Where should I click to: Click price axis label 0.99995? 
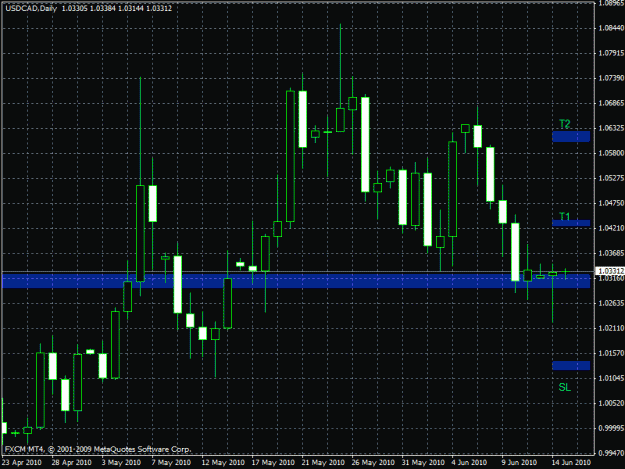point(611,428)
